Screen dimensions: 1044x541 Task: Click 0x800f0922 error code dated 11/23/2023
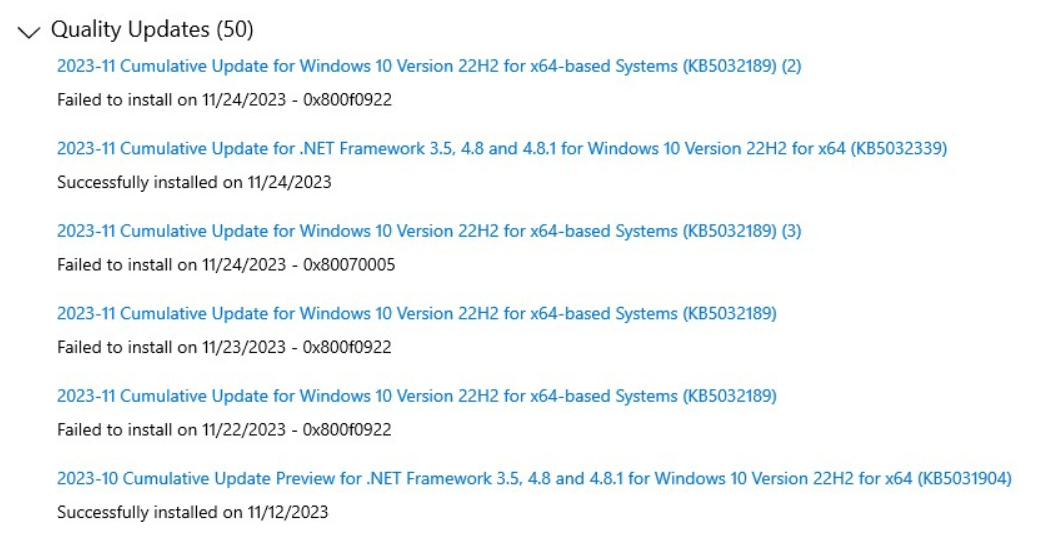pyautogui.click(x=354, y=348)
